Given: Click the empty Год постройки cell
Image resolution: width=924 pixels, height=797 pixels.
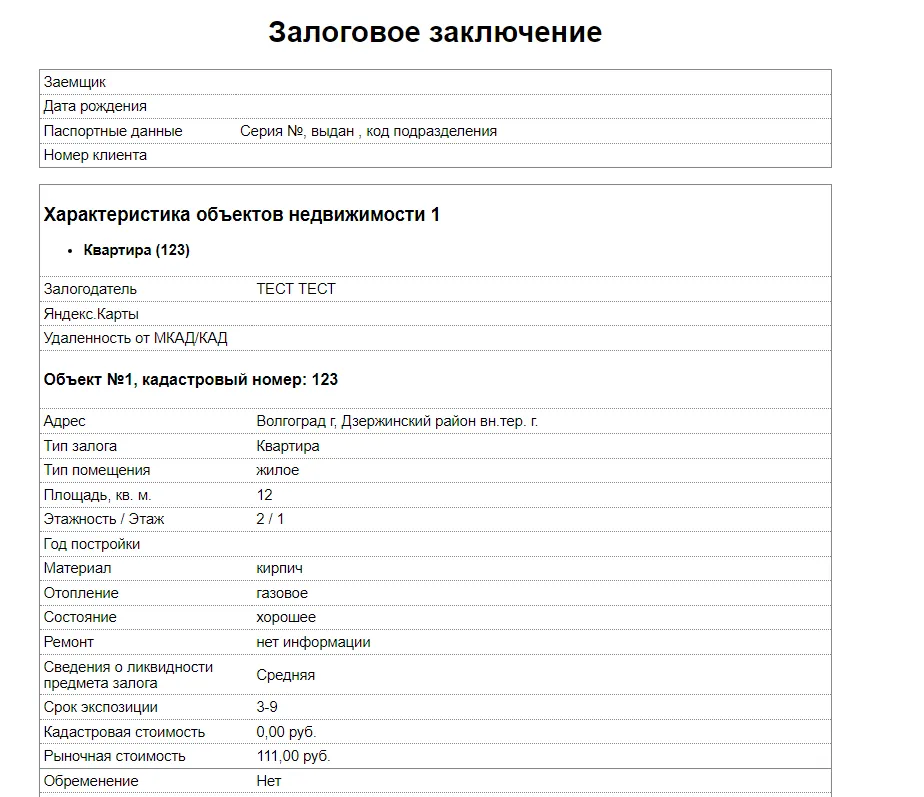Looking at the screenshot, I should pos(400,543).
